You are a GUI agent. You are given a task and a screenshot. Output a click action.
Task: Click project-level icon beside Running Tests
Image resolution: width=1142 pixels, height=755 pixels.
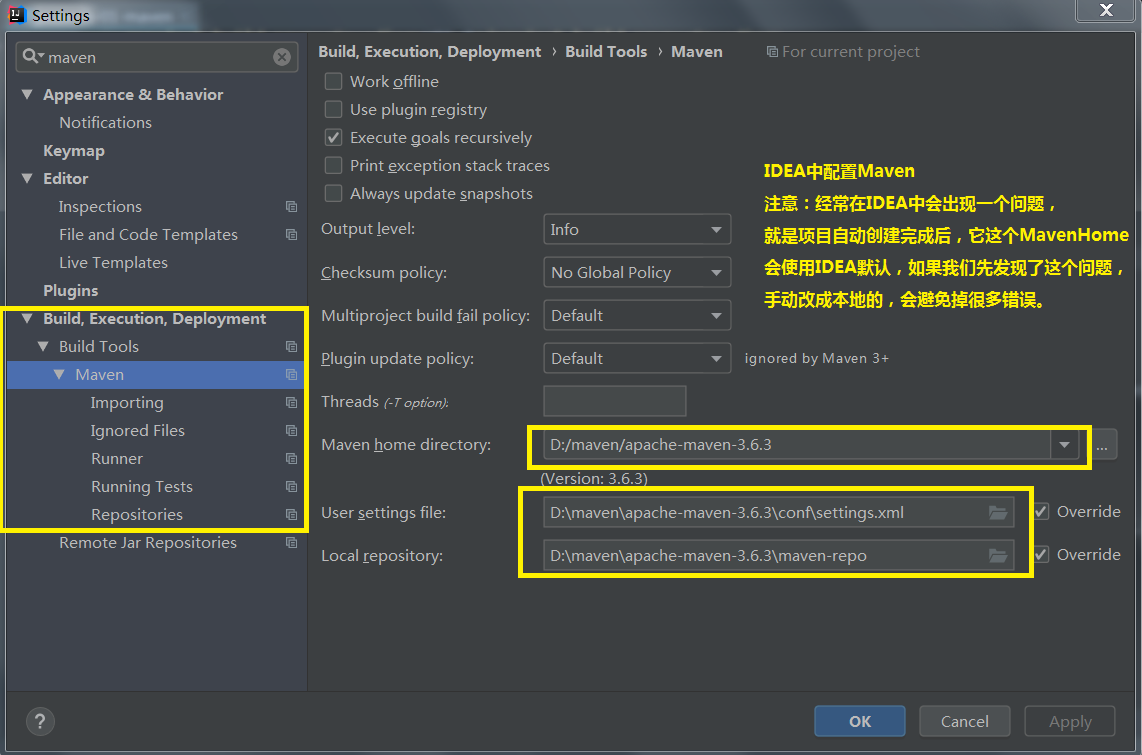pos(291,486)
